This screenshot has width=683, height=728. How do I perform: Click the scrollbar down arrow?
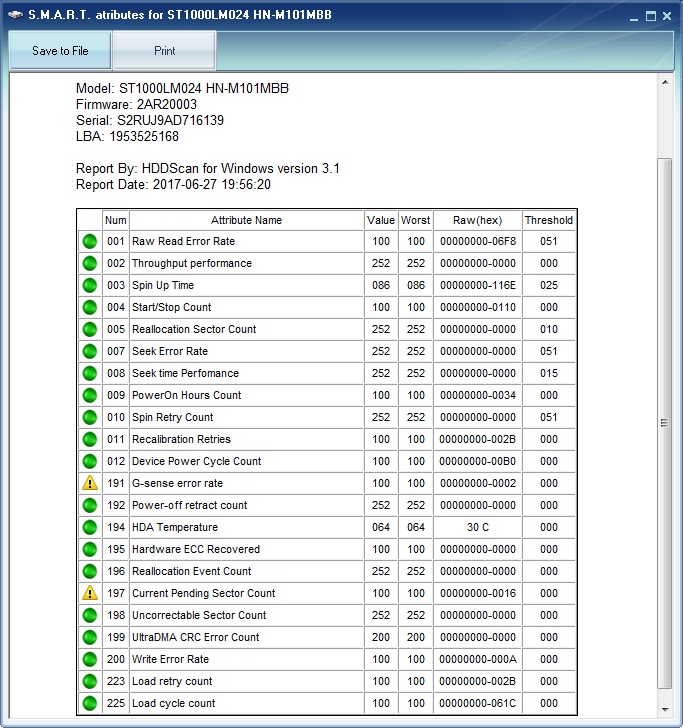[665, 709]
